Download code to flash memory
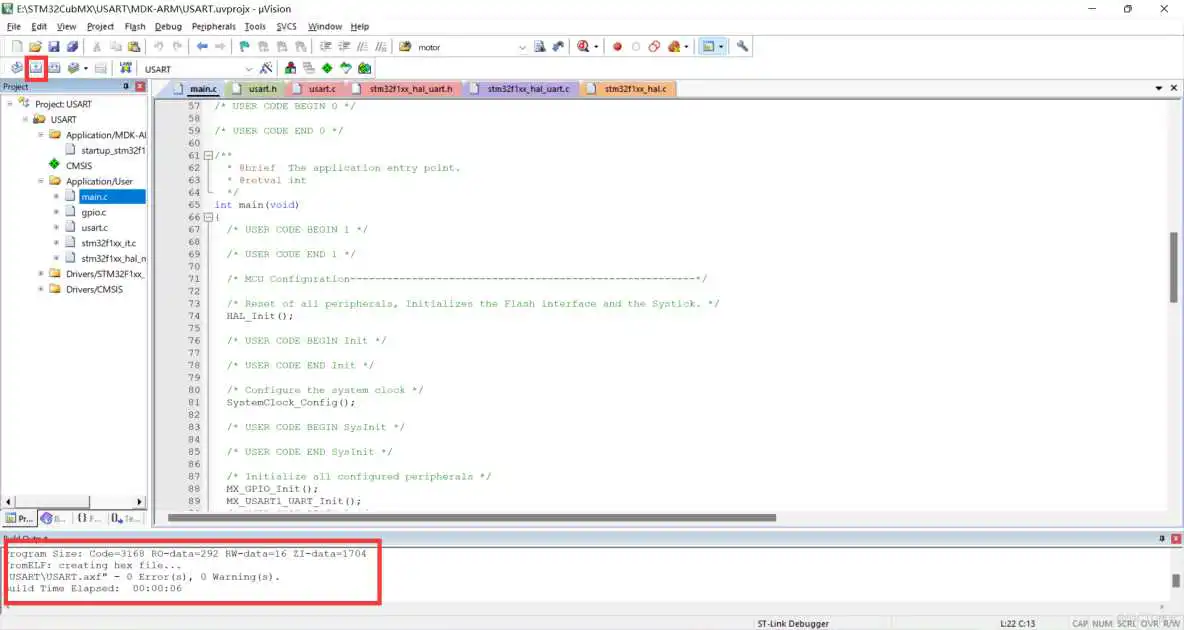This screenshot has width=1184, height=630. pyautogui.click(x=125, y=68)
